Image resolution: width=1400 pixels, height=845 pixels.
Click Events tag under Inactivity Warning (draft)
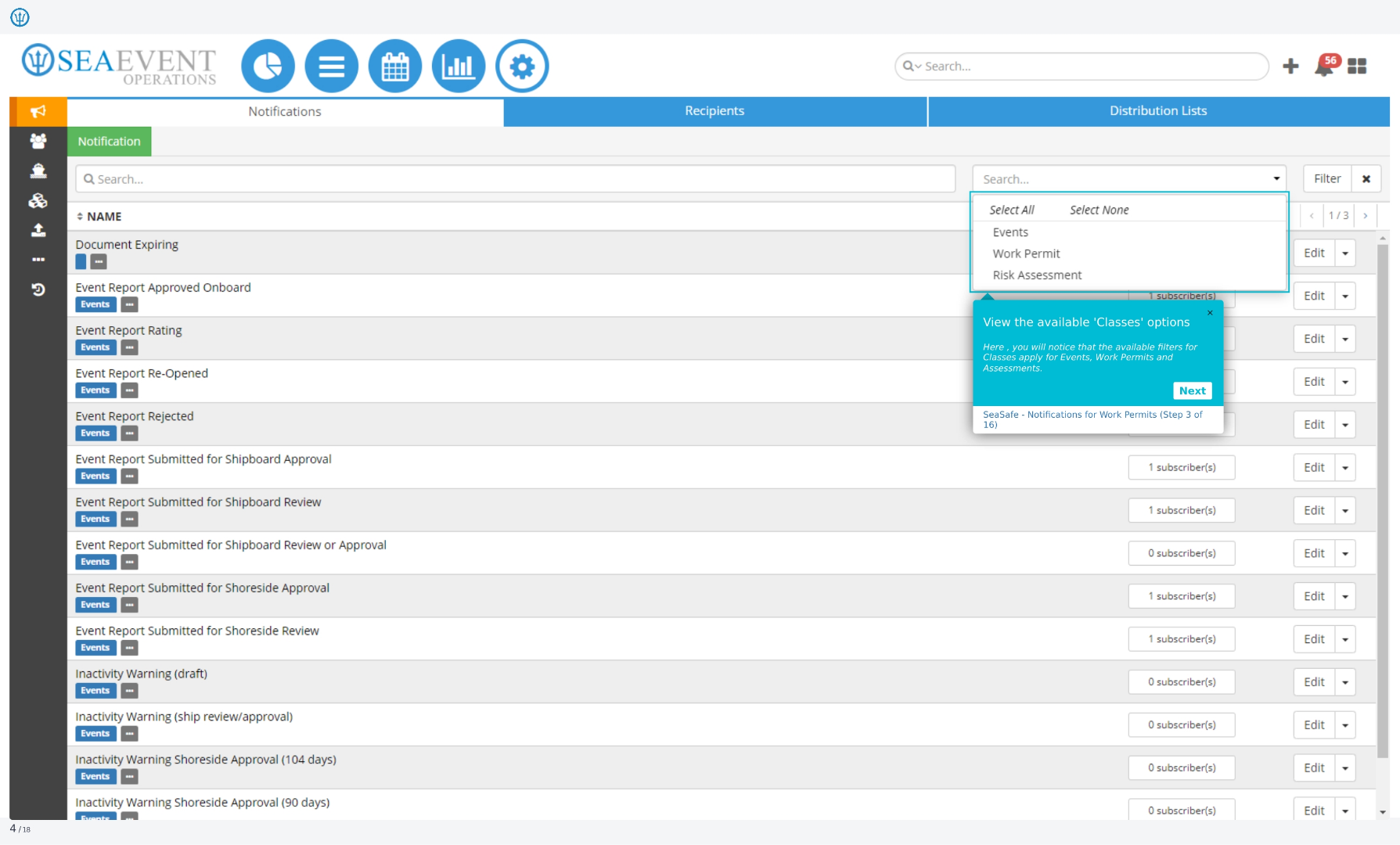[x=95, y=691]
